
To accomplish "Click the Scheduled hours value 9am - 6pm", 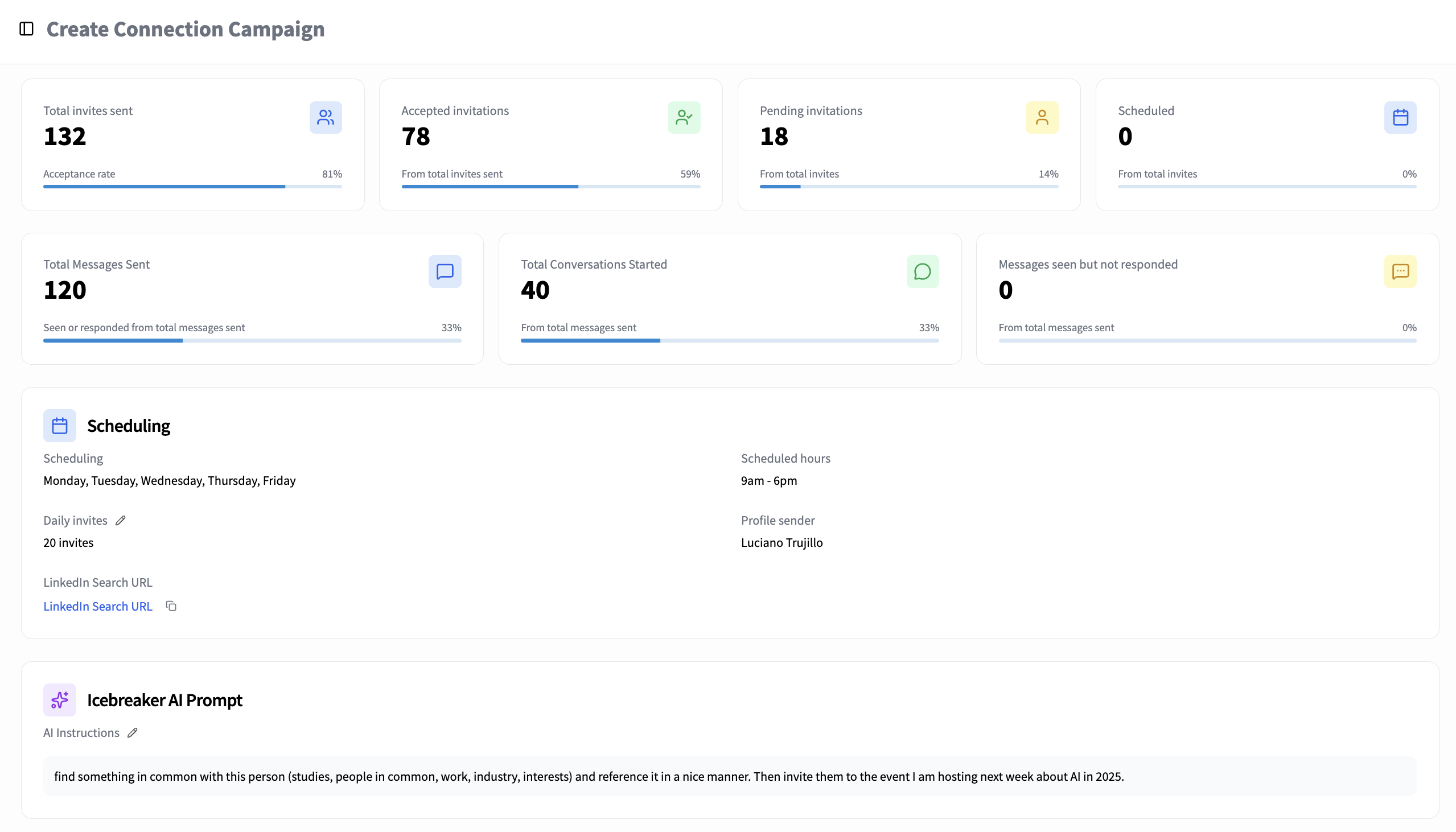I will (768, 480).
